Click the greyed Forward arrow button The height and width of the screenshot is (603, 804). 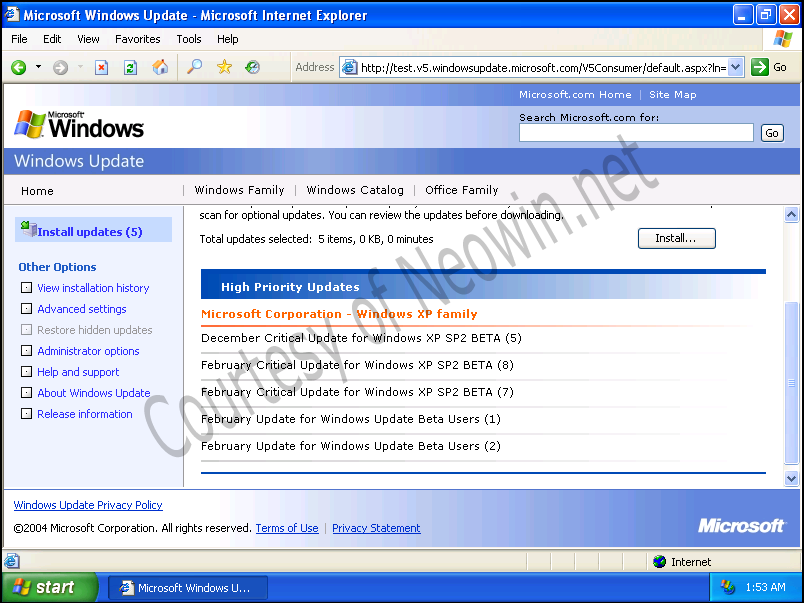click(61, 67)
